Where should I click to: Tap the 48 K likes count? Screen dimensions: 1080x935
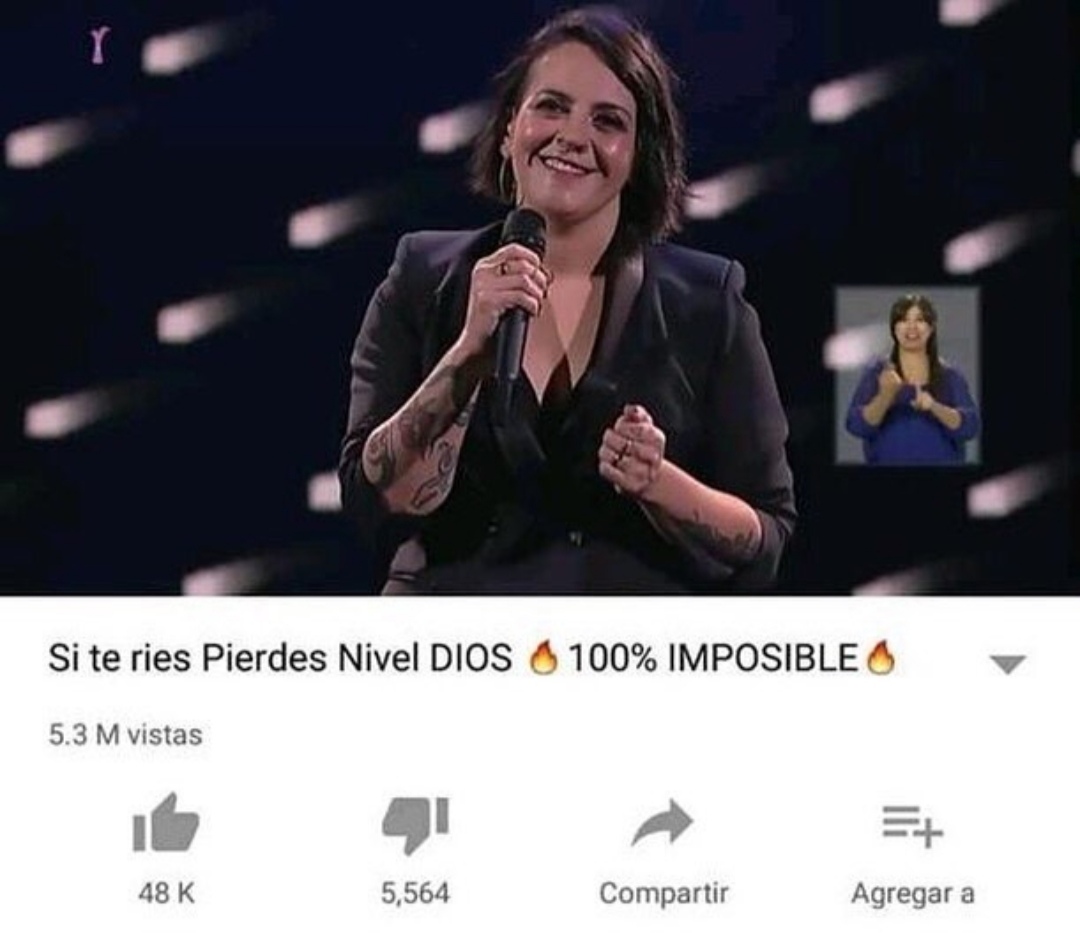(x=166, y=894)
